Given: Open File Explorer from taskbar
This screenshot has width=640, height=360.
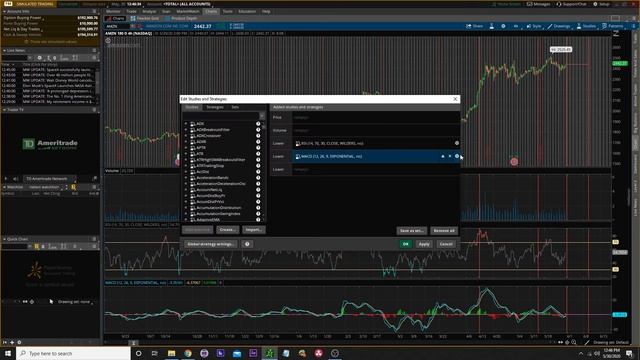Looking at the screenshot, I should (171, 353).
